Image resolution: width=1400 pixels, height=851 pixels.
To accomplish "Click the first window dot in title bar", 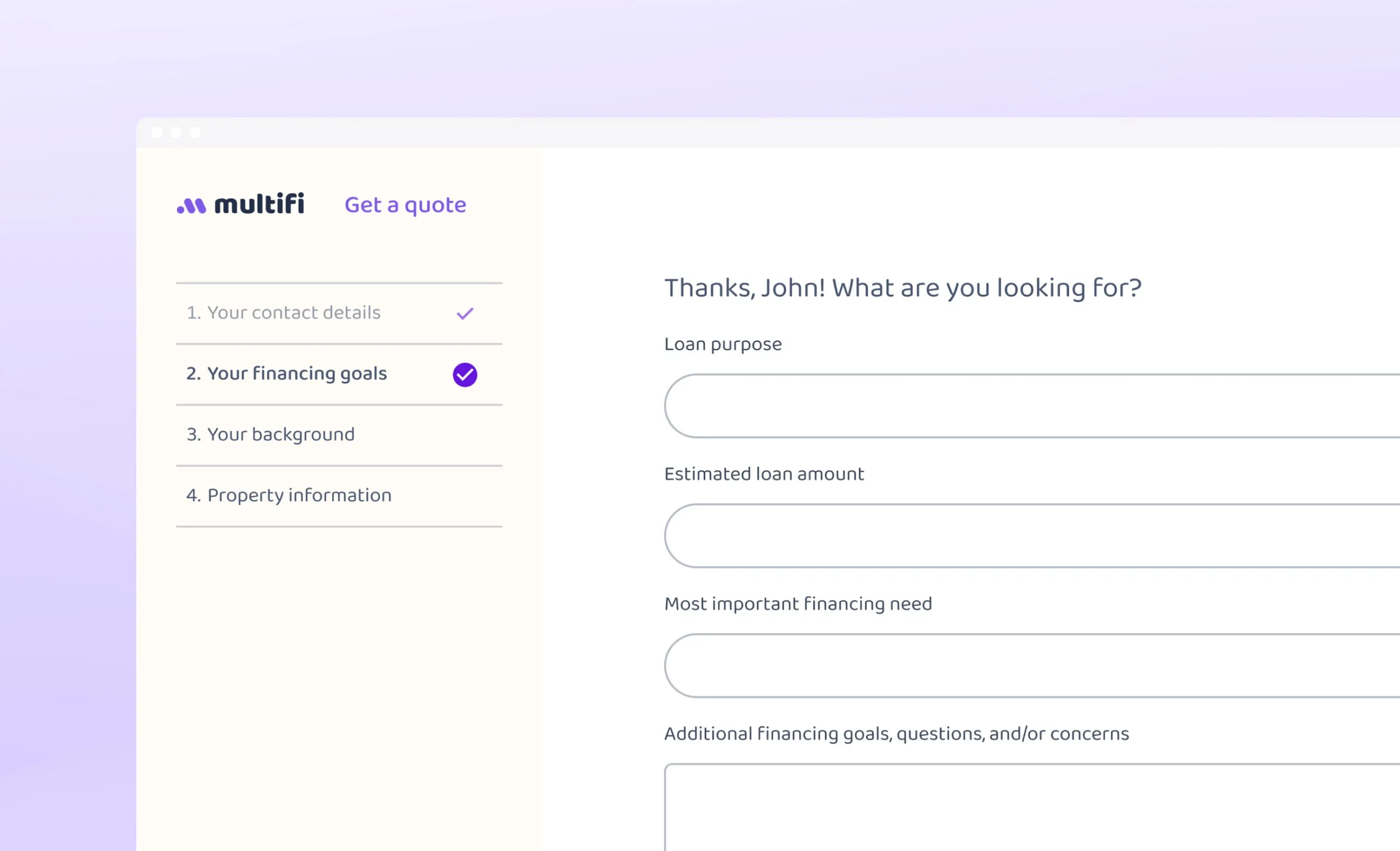I will coord(157,133).
